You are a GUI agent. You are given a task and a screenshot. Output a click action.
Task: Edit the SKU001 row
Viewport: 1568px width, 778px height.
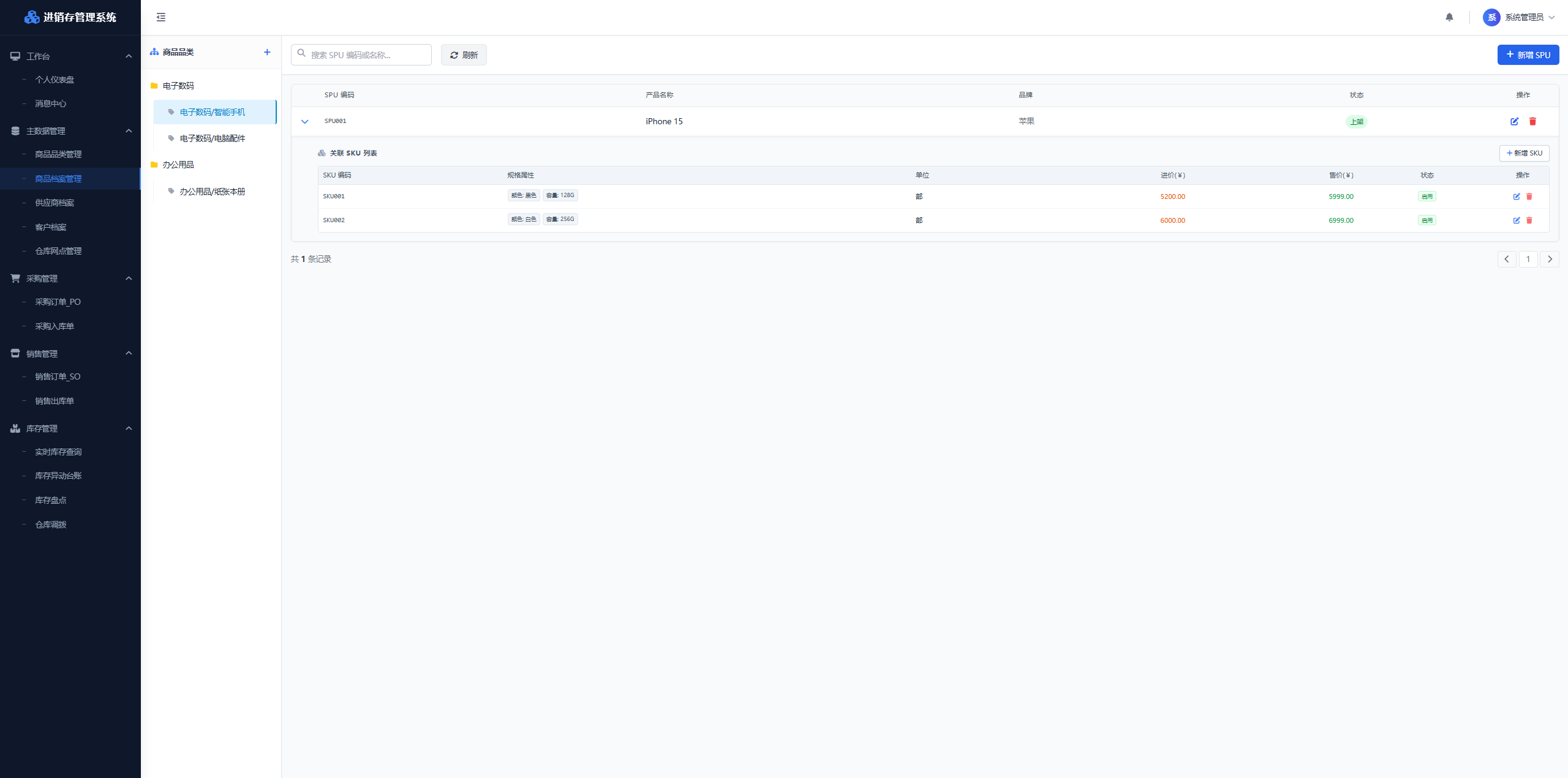click(x=1517, y=196)
